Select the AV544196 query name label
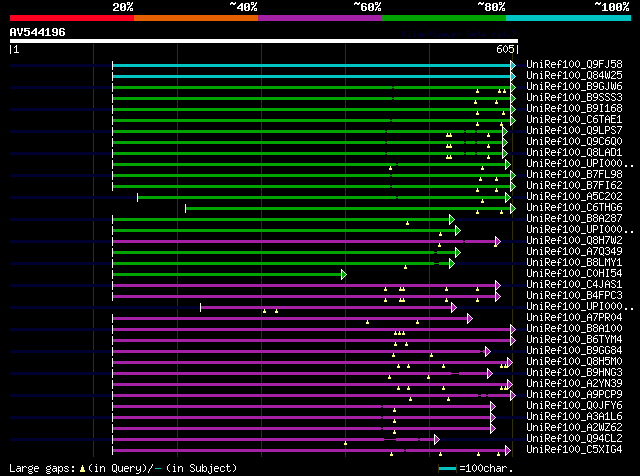640x476 pixels. coord(38,32)
